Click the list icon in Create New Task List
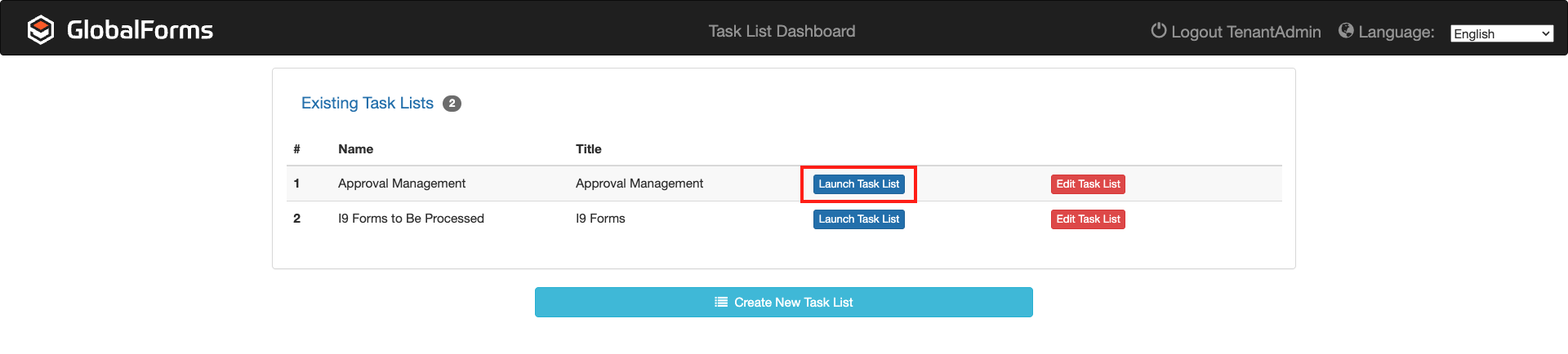Viewport: 1568px width, 354px height. [x=721, y=303]
